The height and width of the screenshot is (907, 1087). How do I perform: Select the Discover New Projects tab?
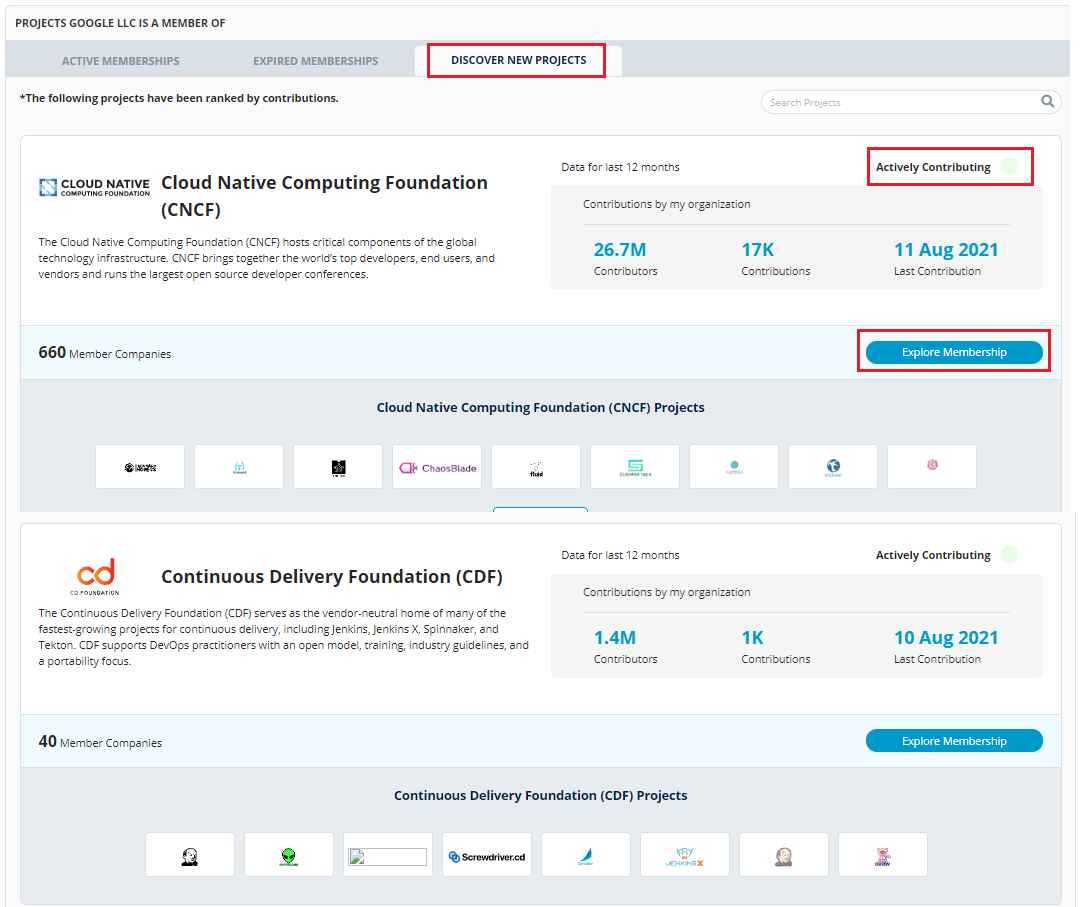[x=519, y=60]
